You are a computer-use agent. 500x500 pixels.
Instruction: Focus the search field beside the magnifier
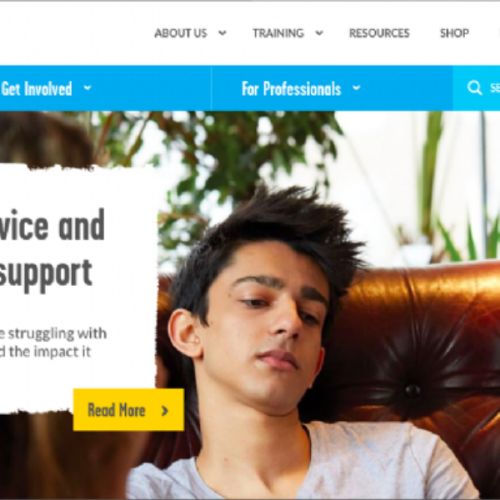[x=494, y=88]
